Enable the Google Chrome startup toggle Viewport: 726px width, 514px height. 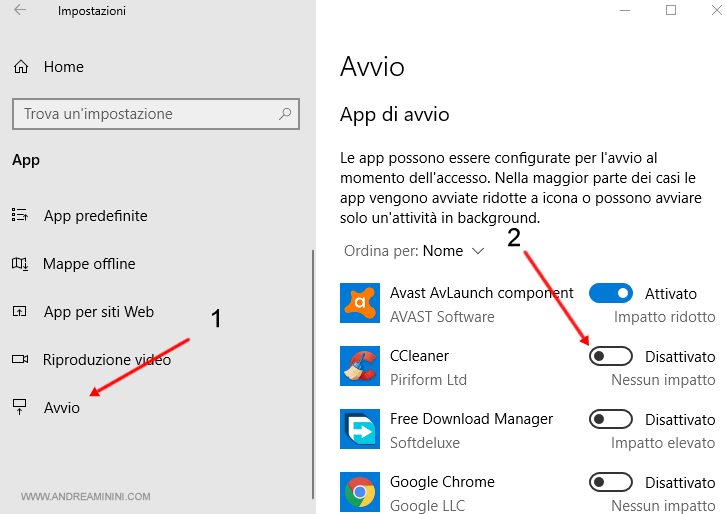[x=611, y=483]
